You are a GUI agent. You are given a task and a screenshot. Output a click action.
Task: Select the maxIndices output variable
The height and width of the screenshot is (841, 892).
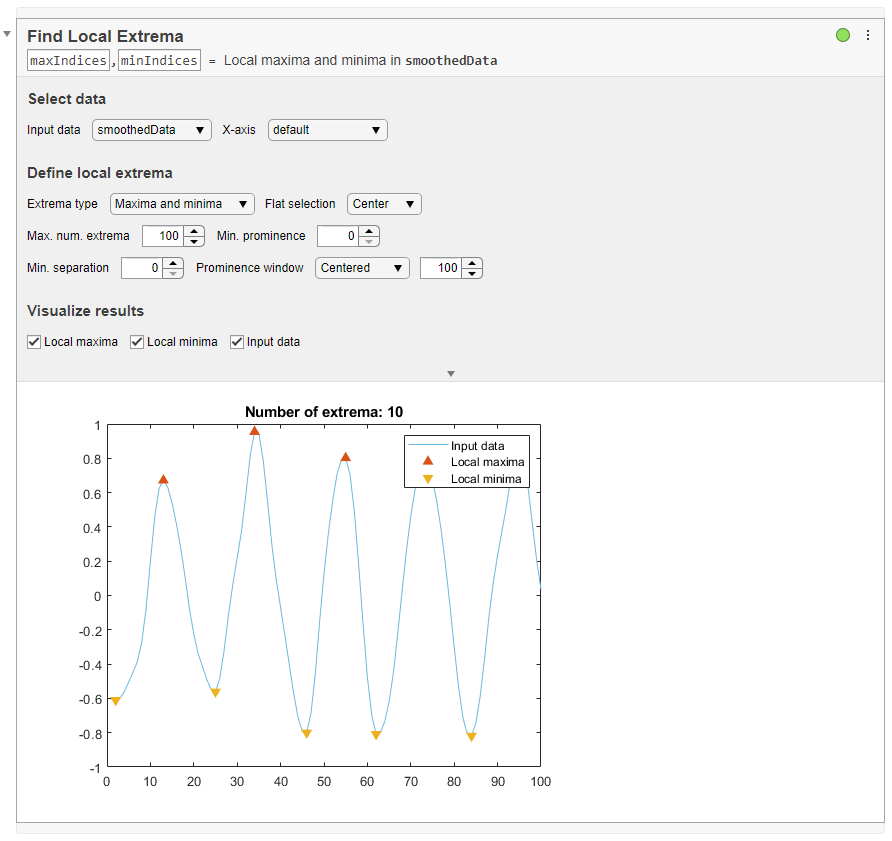(x=68, y=60)
